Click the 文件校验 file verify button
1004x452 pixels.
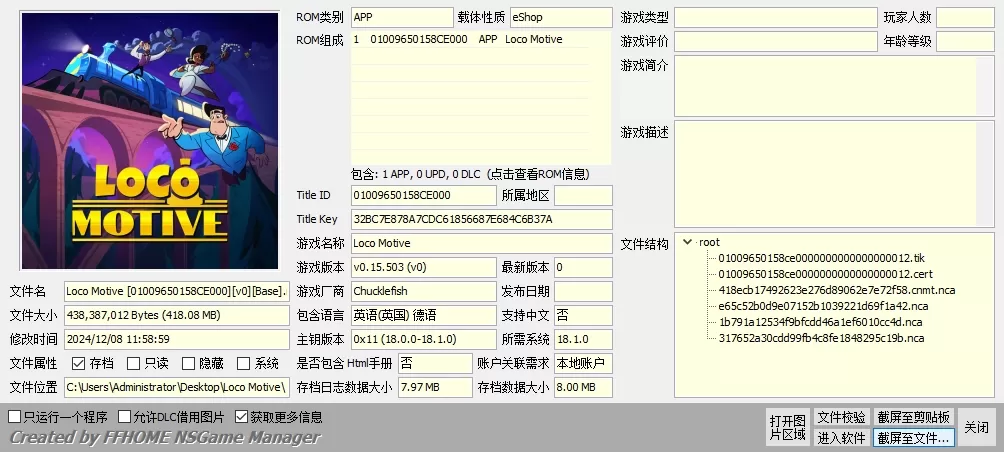pos(841,417)
